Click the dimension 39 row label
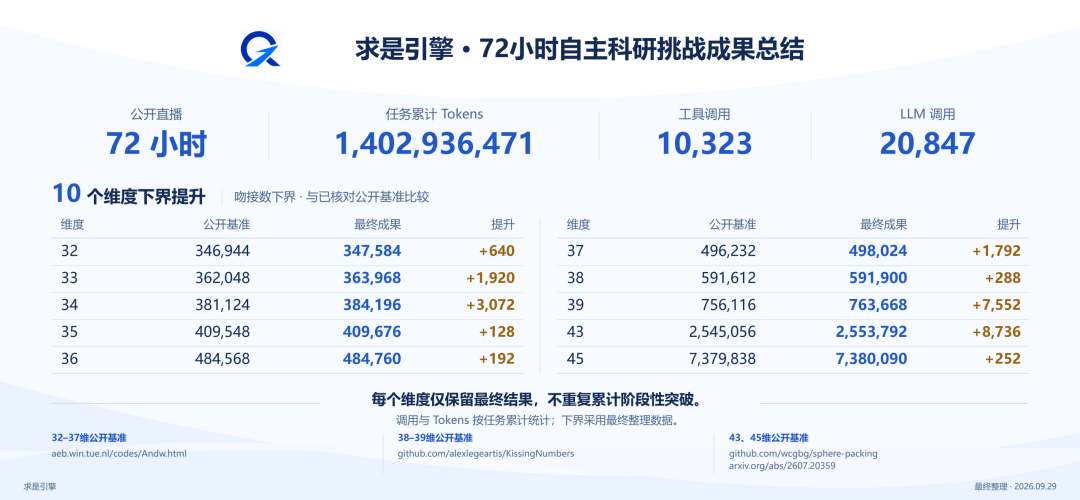Screen dimensions: 1080x500 tap(575, 305)
